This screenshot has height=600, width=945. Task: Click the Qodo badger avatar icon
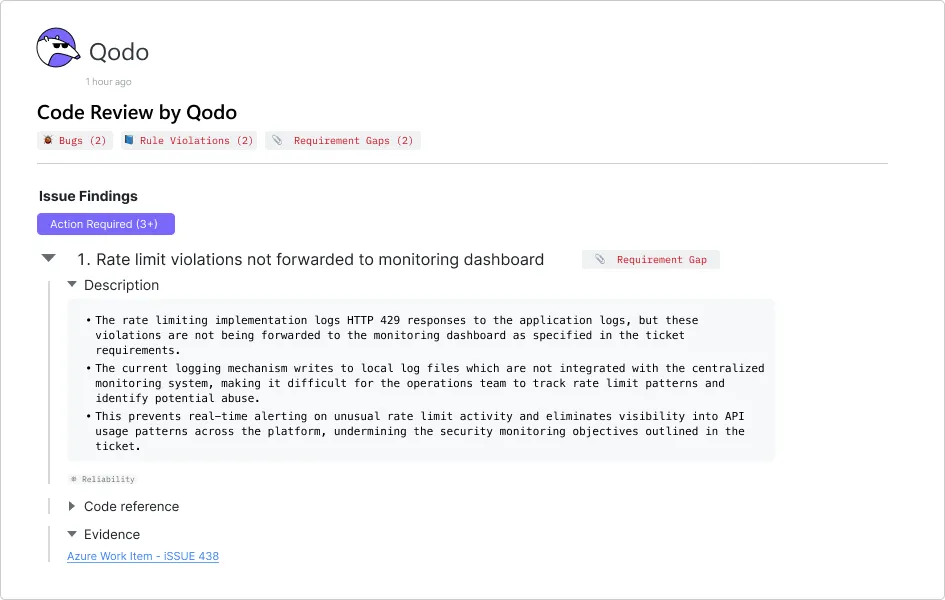coord(56,49)
